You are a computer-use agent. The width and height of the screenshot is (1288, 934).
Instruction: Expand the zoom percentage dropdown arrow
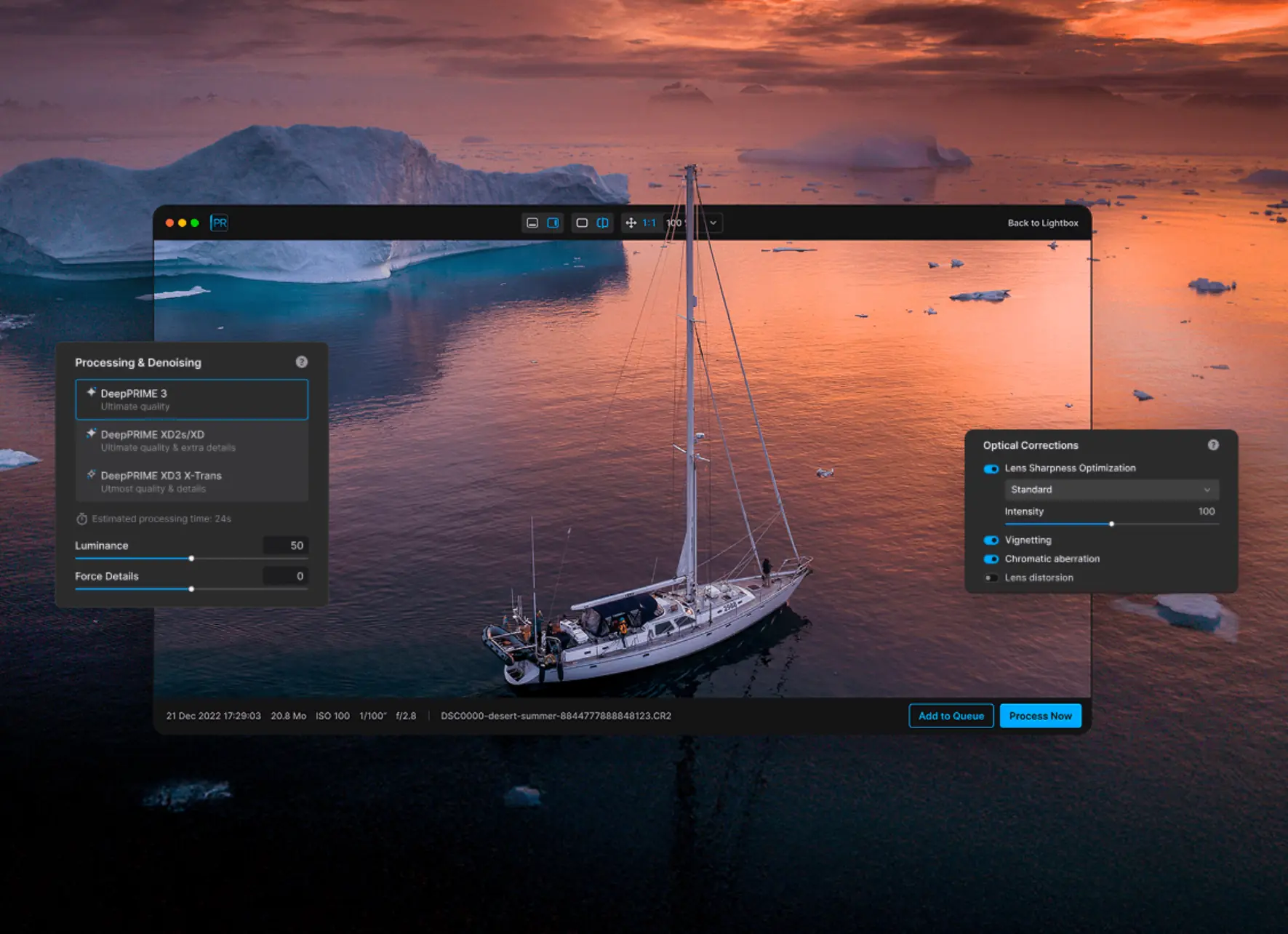(x=713, y=223)
